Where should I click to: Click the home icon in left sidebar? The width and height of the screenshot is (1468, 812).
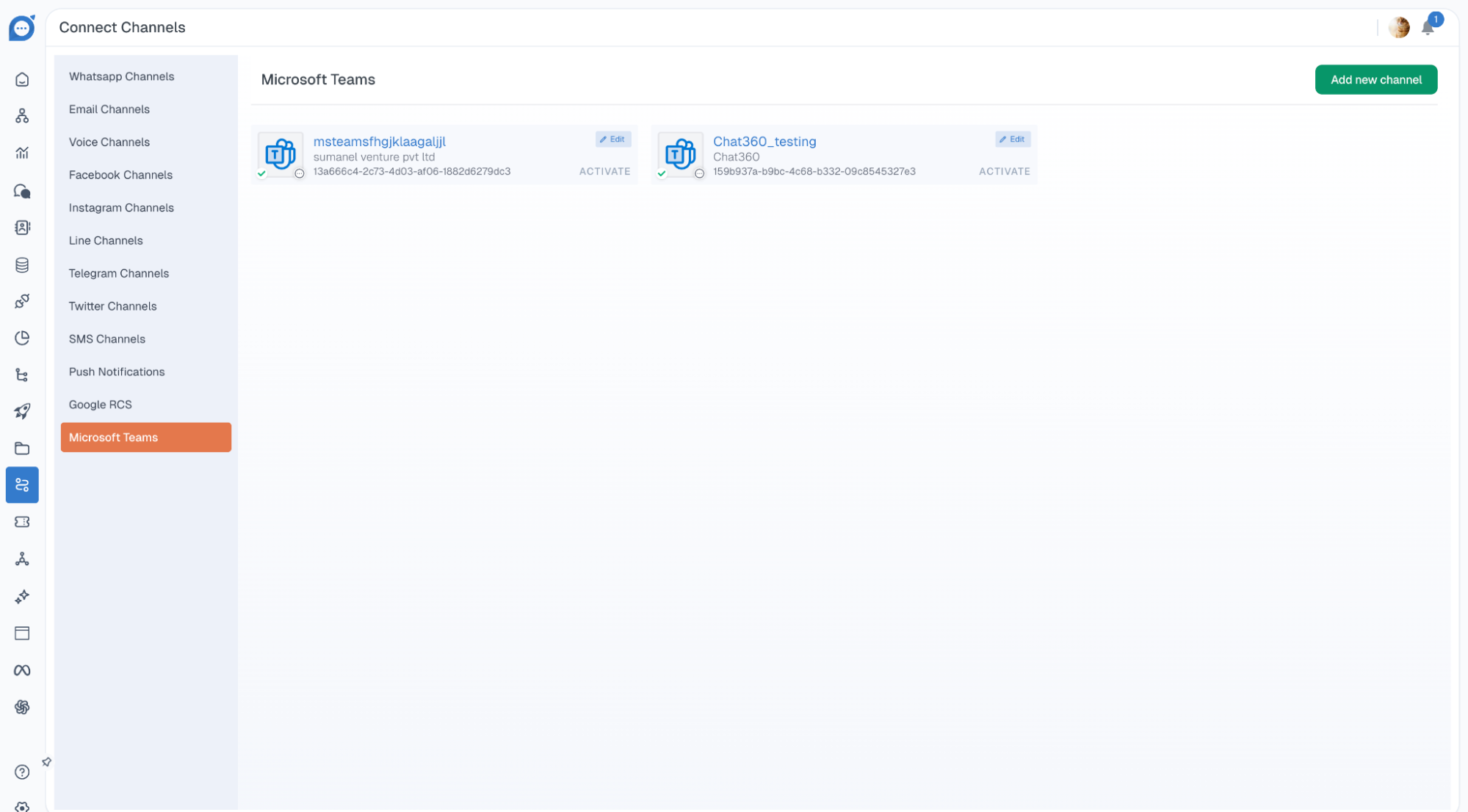click(22, 79)
